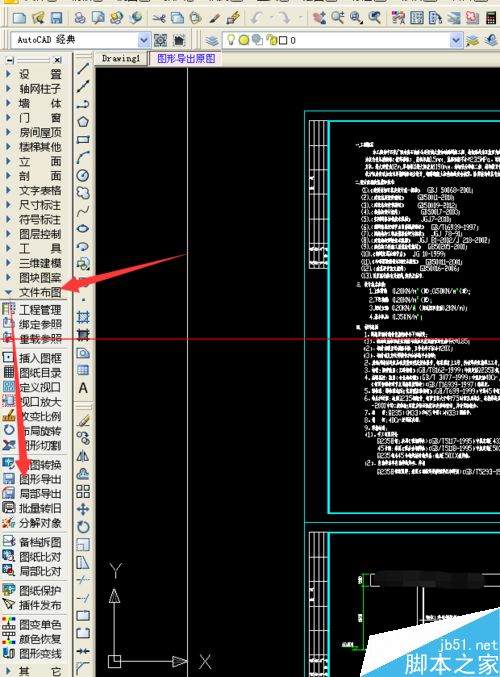Screen dimensions: 500x677
Task: Select the Ellipse draw tool
Action: [83, 229]
